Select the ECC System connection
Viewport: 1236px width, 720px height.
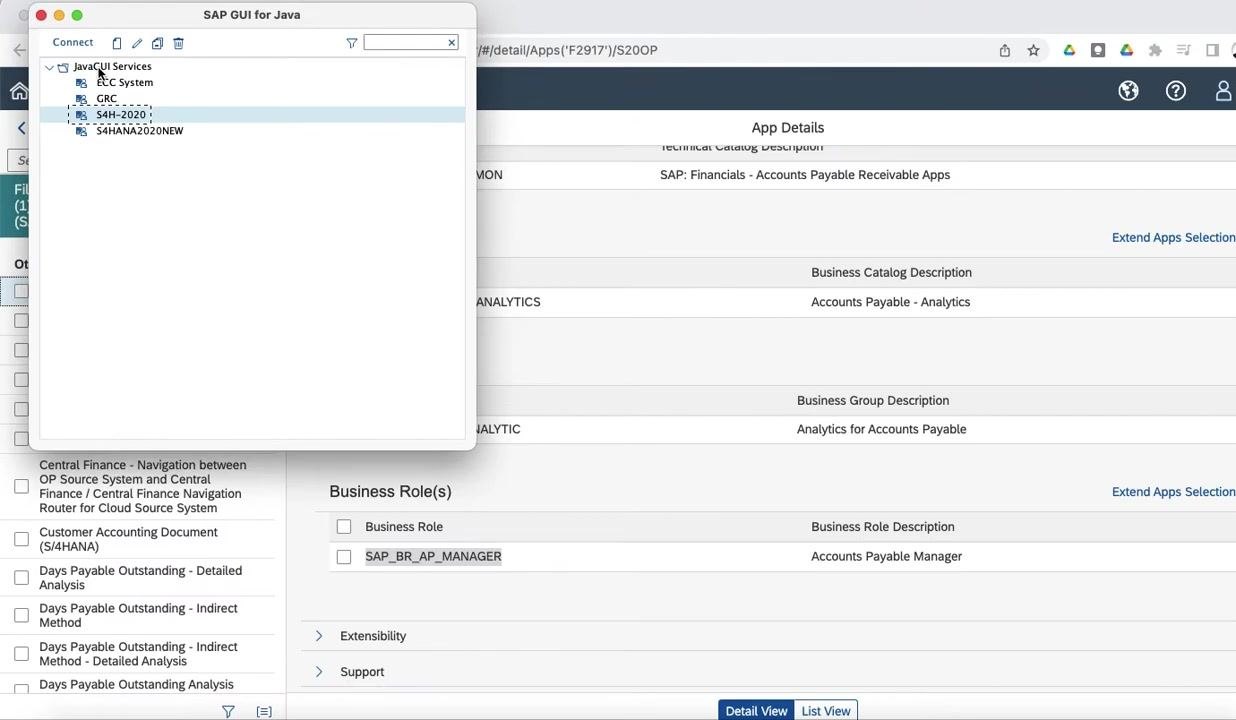click(x=124, y=83)
